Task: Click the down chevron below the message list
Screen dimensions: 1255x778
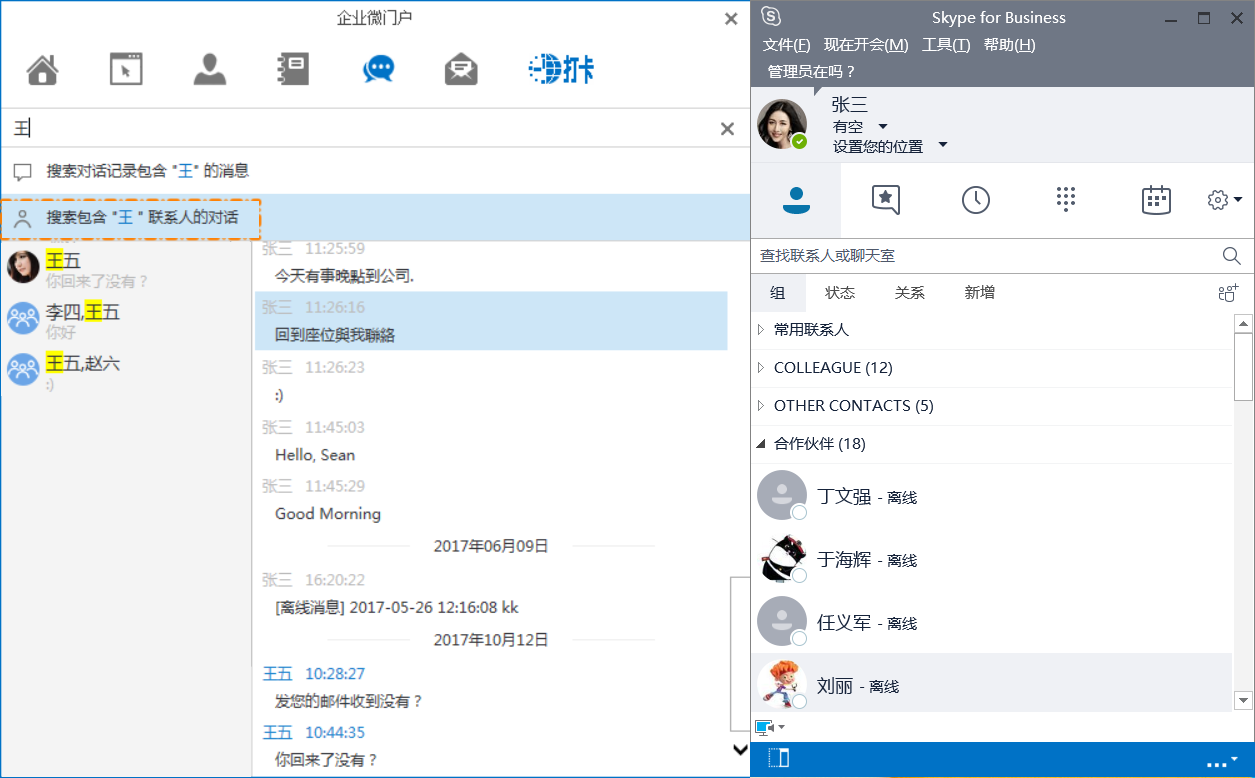Action: pyautogui.click(x=740, y=749)
